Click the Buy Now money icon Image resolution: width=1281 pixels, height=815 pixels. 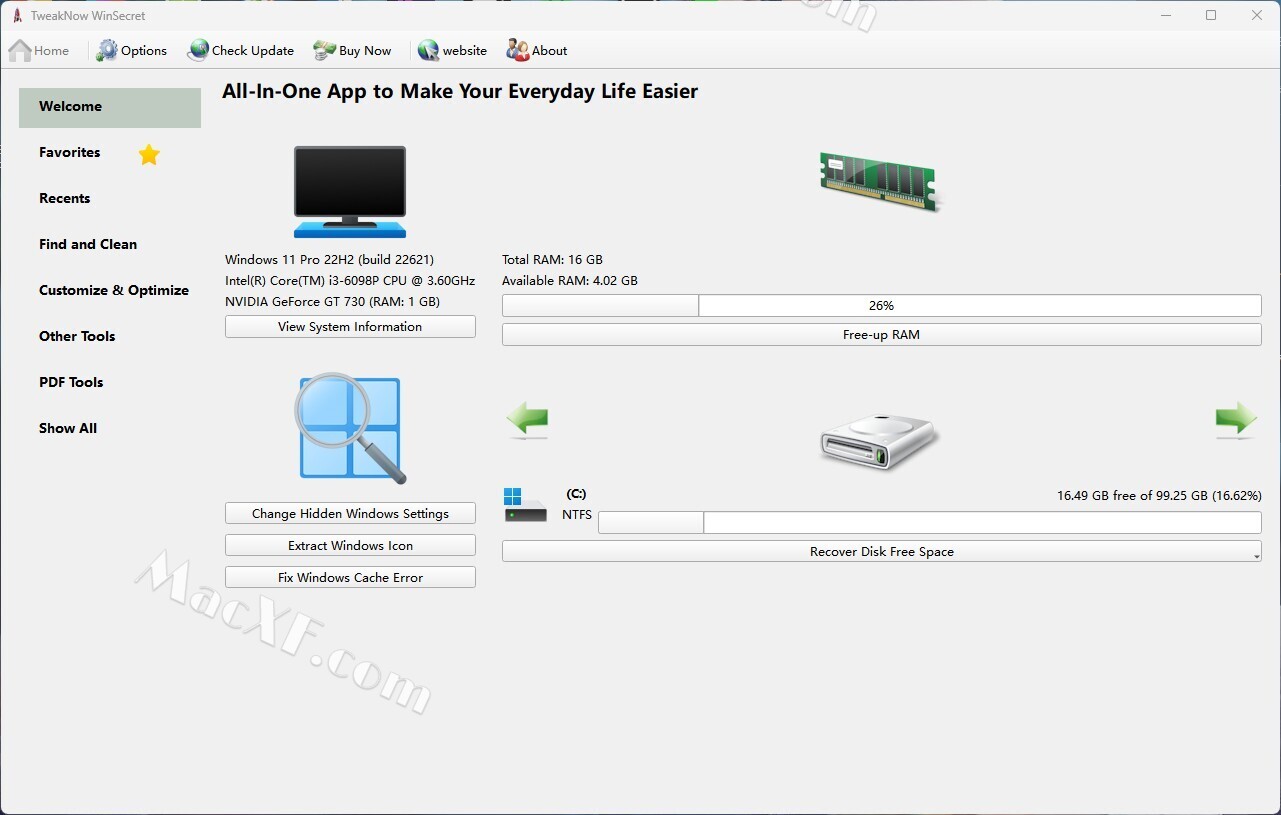(324, 50)
